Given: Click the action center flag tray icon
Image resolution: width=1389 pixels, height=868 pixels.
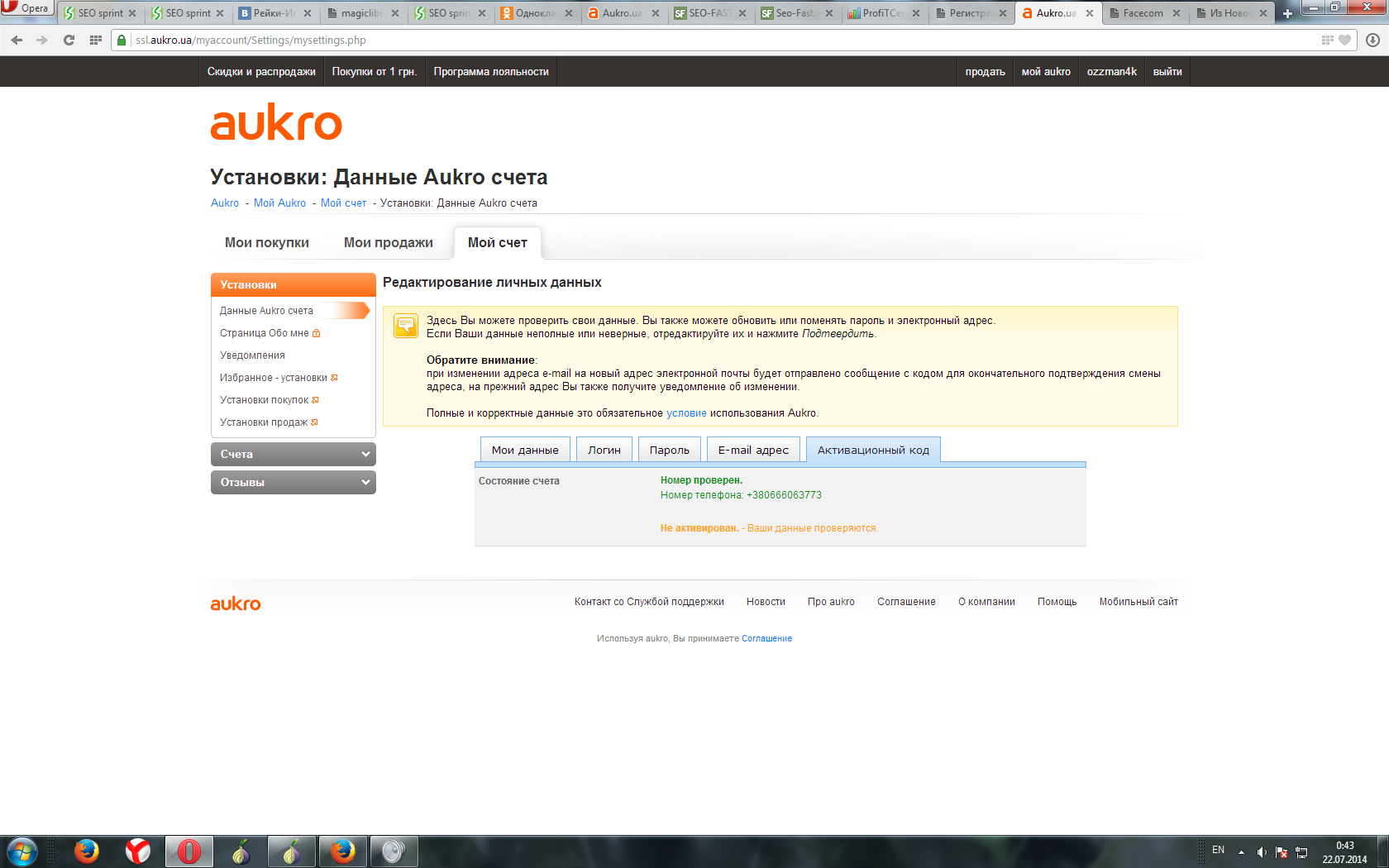Looking at the screenshot, I should pyautogui.click(x=1282, y=852).
